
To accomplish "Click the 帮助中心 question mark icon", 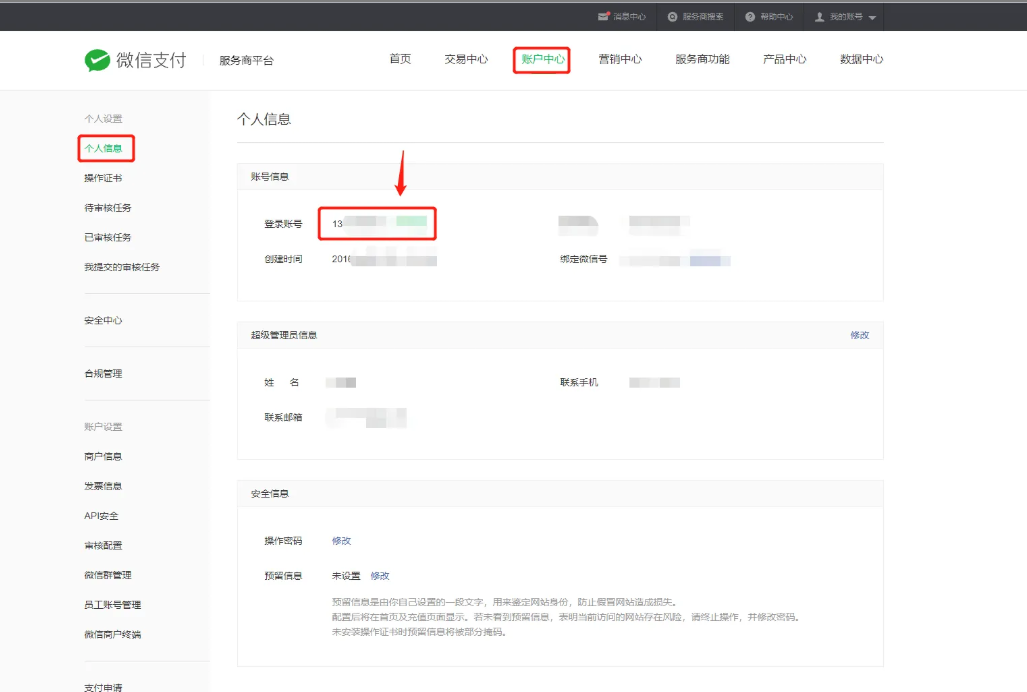I will coord(750,17).
